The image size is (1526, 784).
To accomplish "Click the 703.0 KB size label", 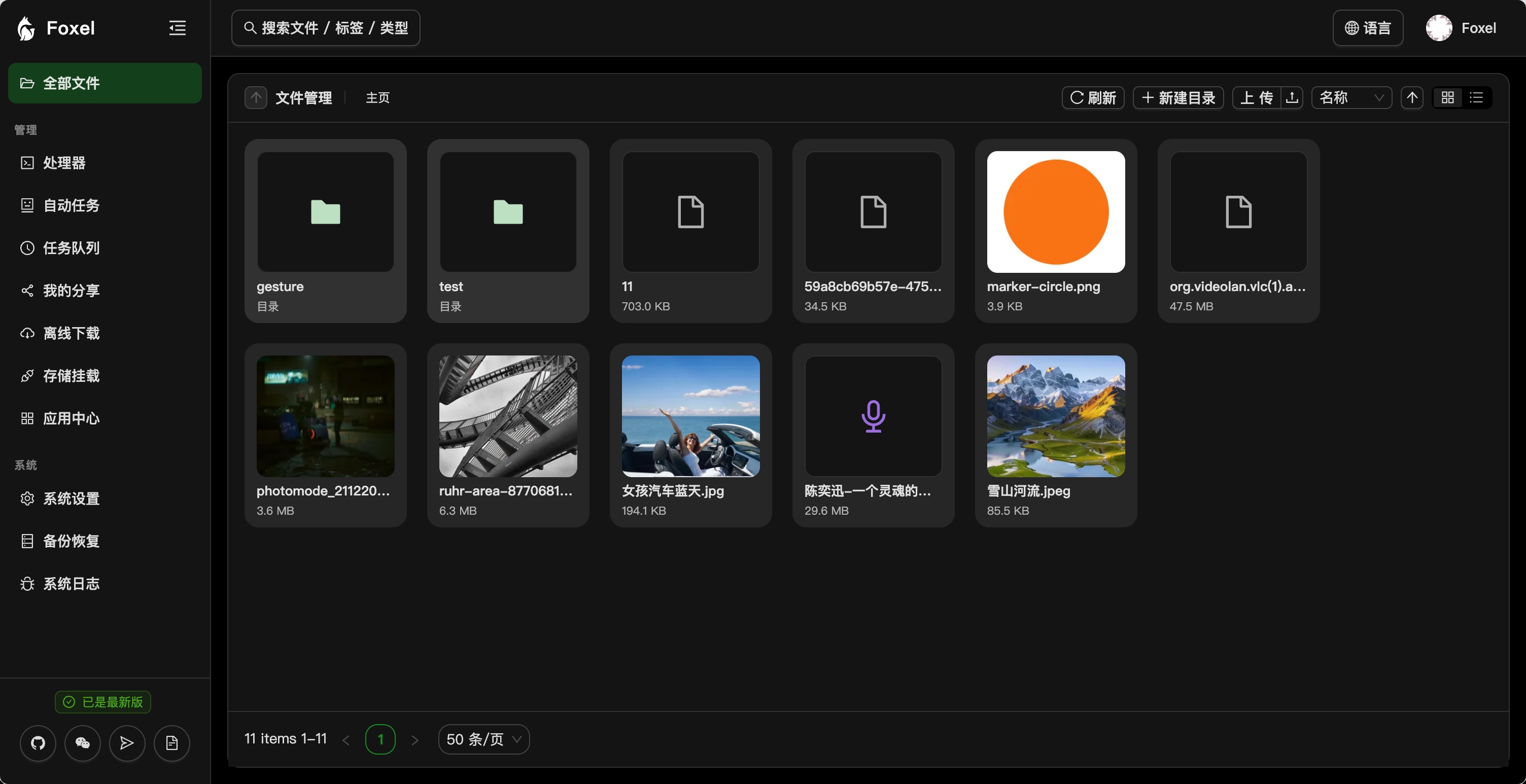I will pos(646,306).
